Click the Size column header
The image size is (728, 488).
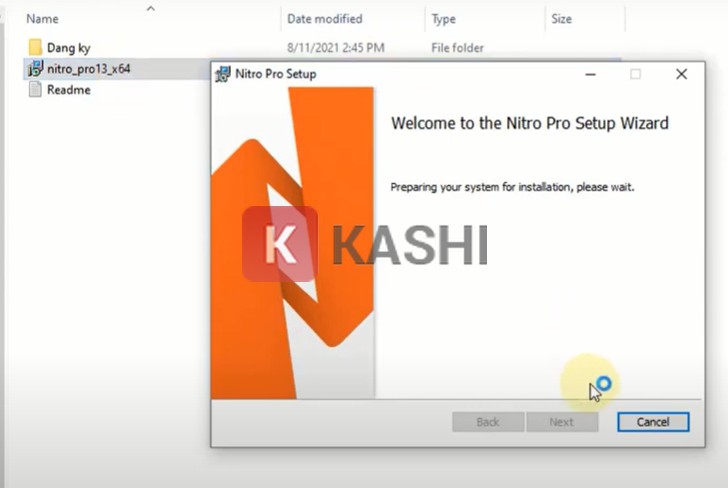pyautogui.click(x=562, y=19)
